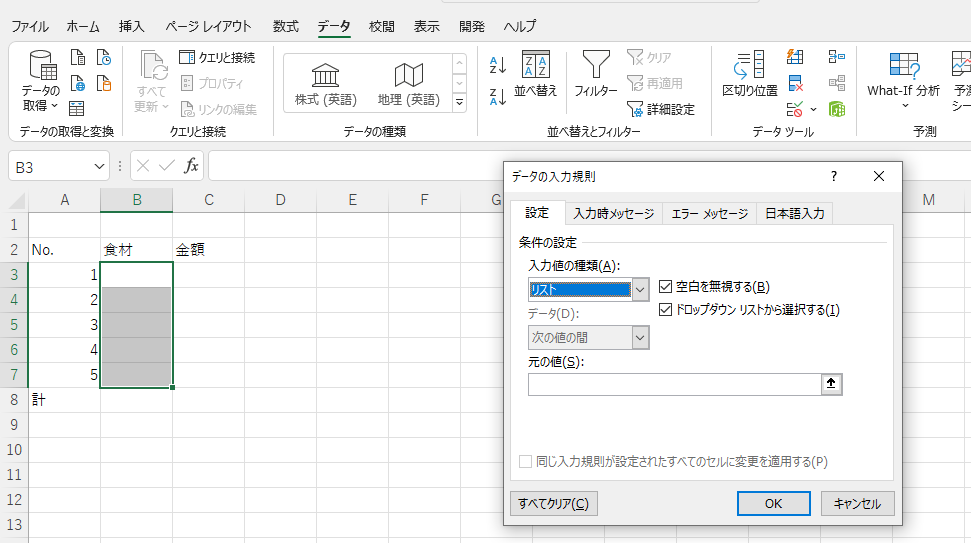Screen dimensions: 971x543
Task: Click the フラッシュ フィル icon
Action: coord(795,58)
